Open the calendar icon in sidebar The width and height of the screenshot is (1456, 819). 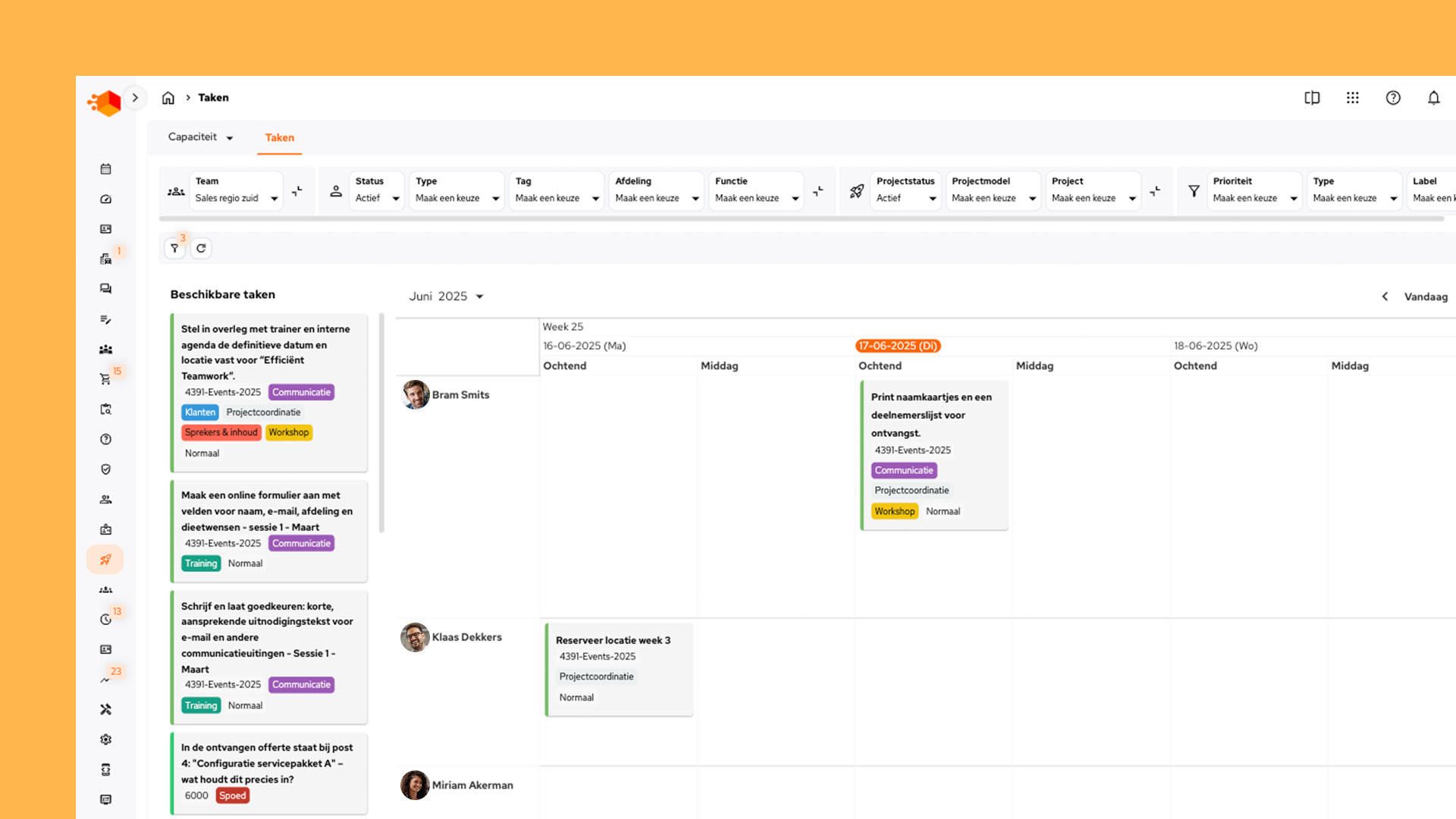[x=105, y=169]
